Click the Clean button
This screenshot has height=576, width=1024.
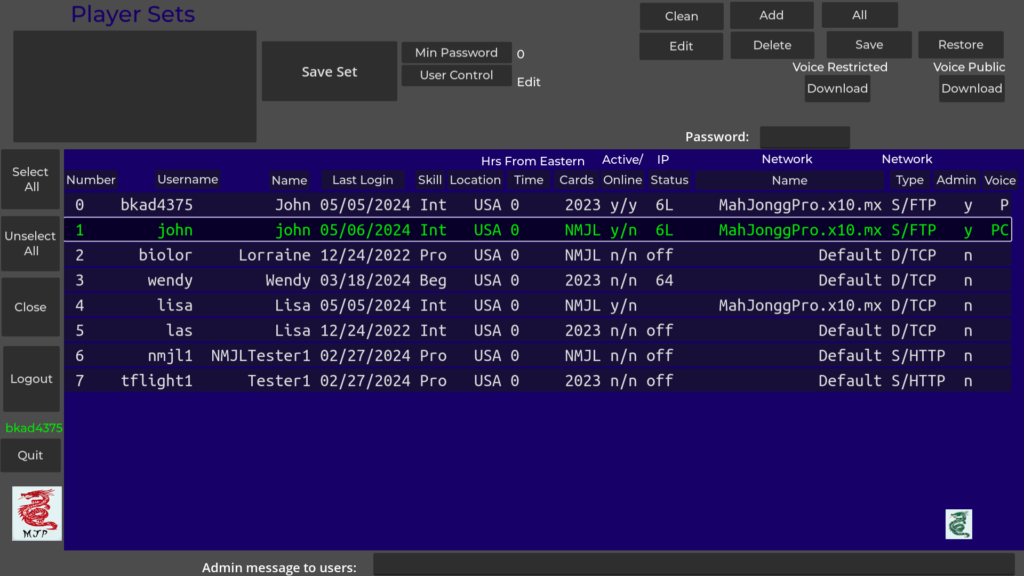(681, 17)
